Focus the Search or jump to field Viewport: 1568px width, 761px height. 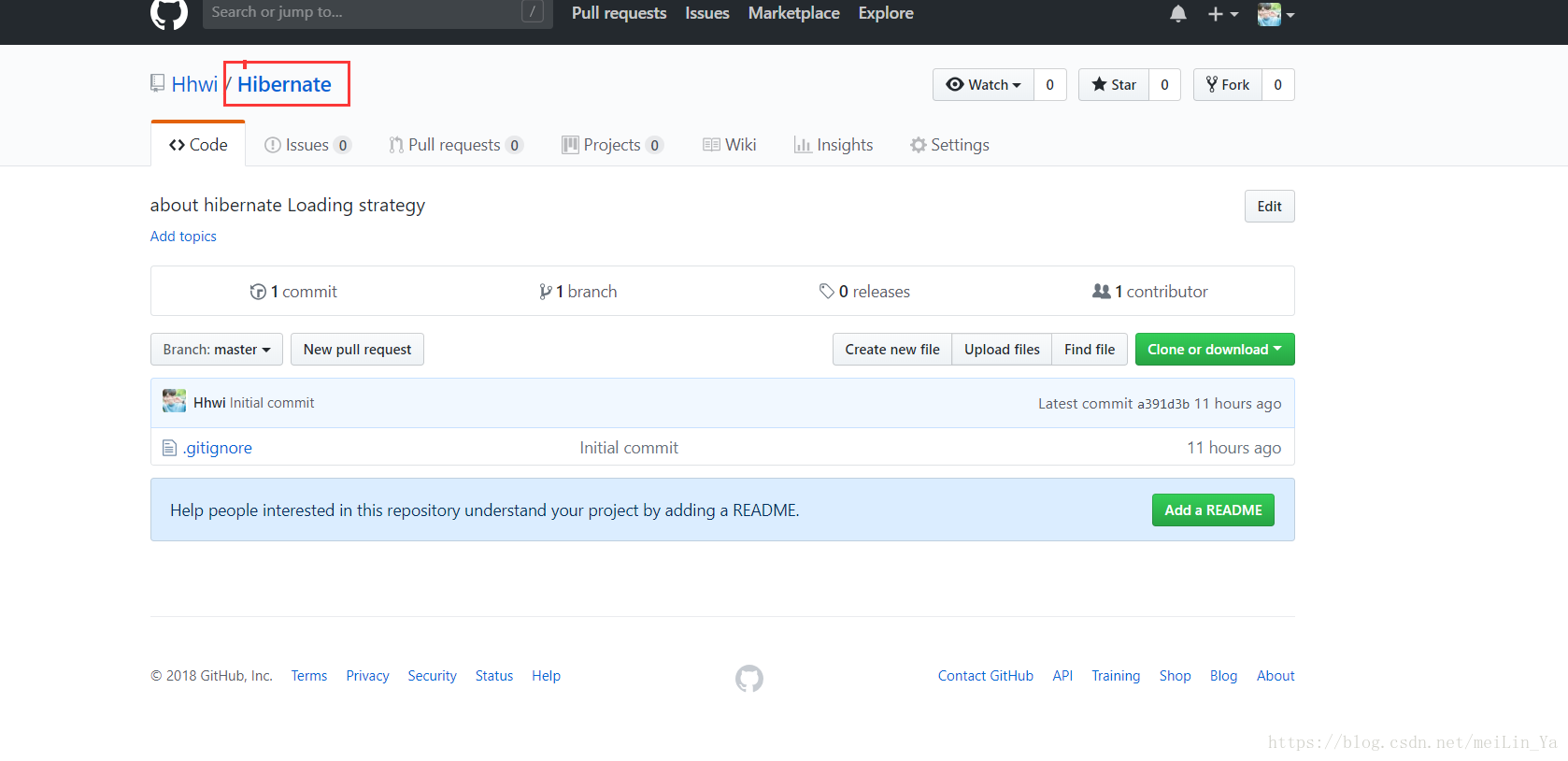(378, 12)
